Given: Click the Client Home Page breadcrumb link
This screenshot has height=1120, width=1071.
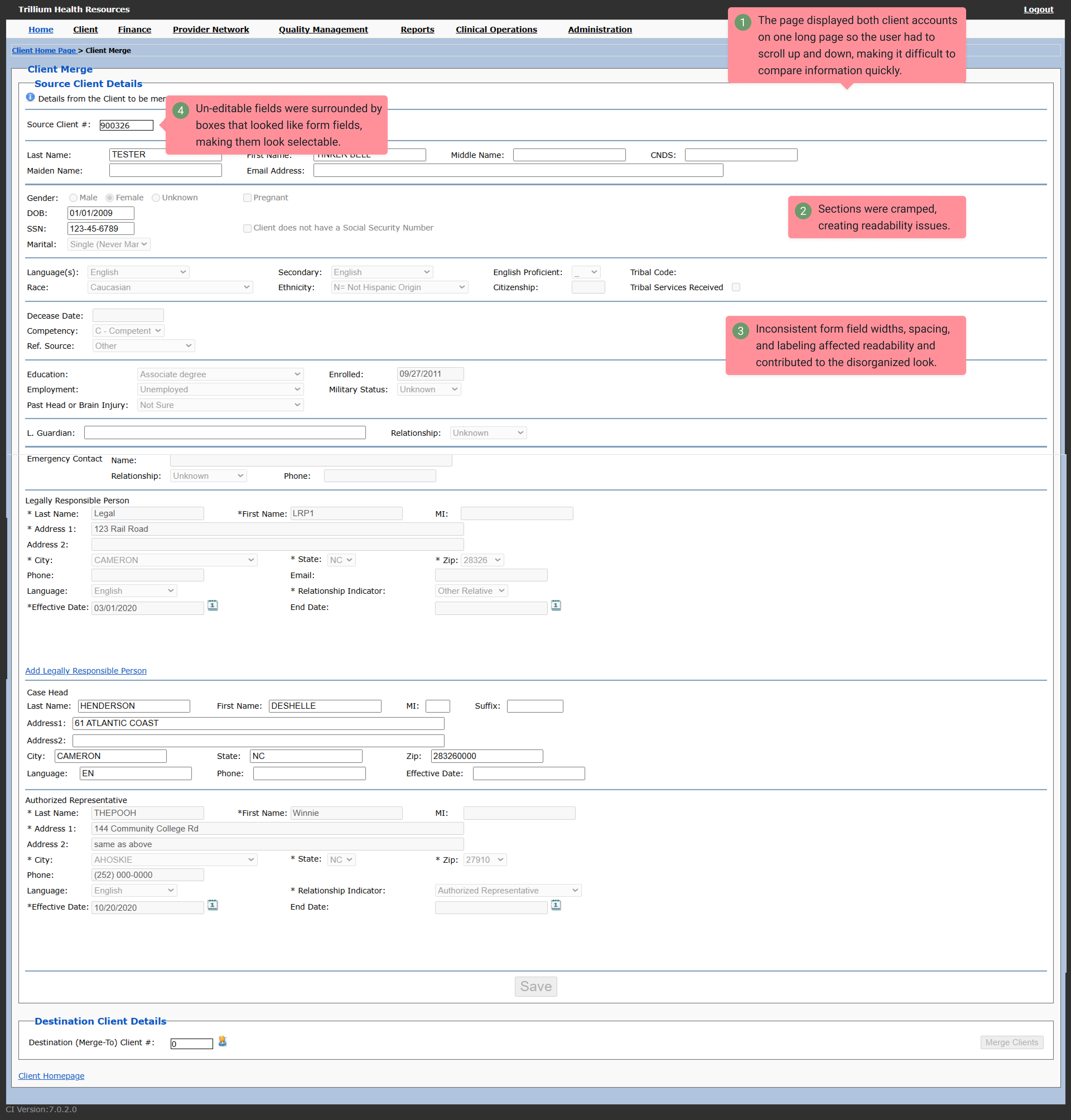Looking at the screenshot, I should pos(44,50).
